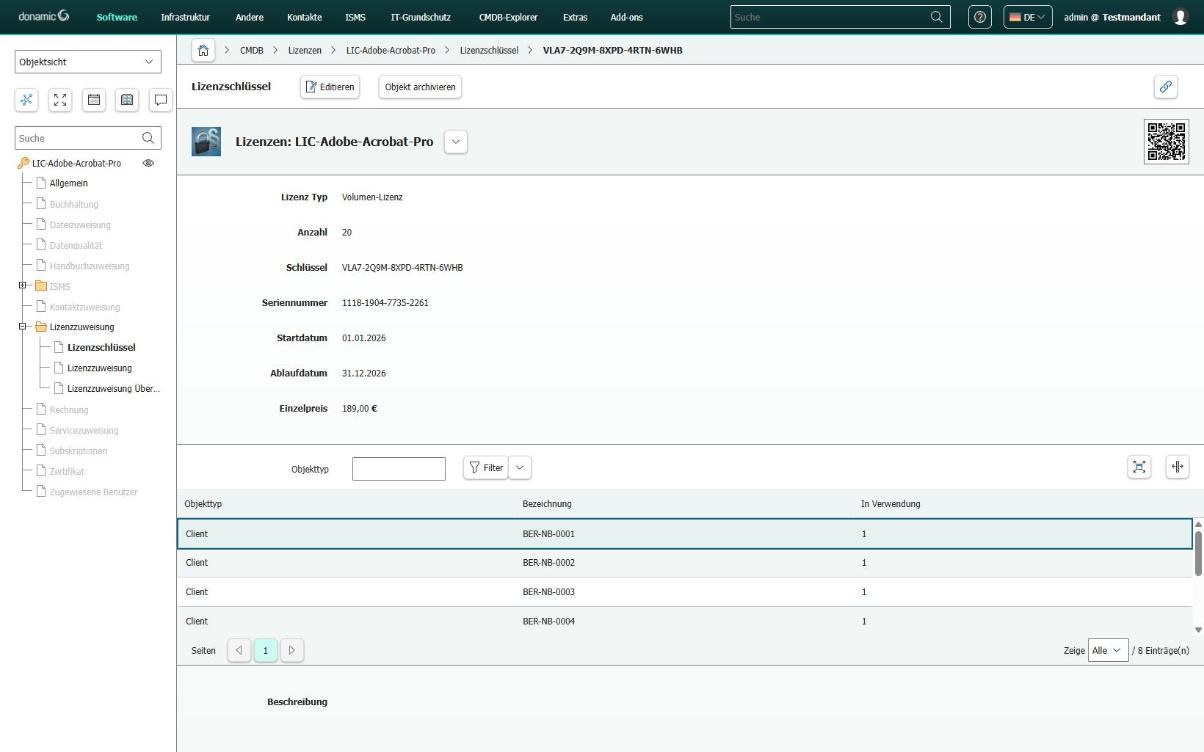Click the license lock object icon
Viewport: 1204px width, 752px height.
coord(206,142)
